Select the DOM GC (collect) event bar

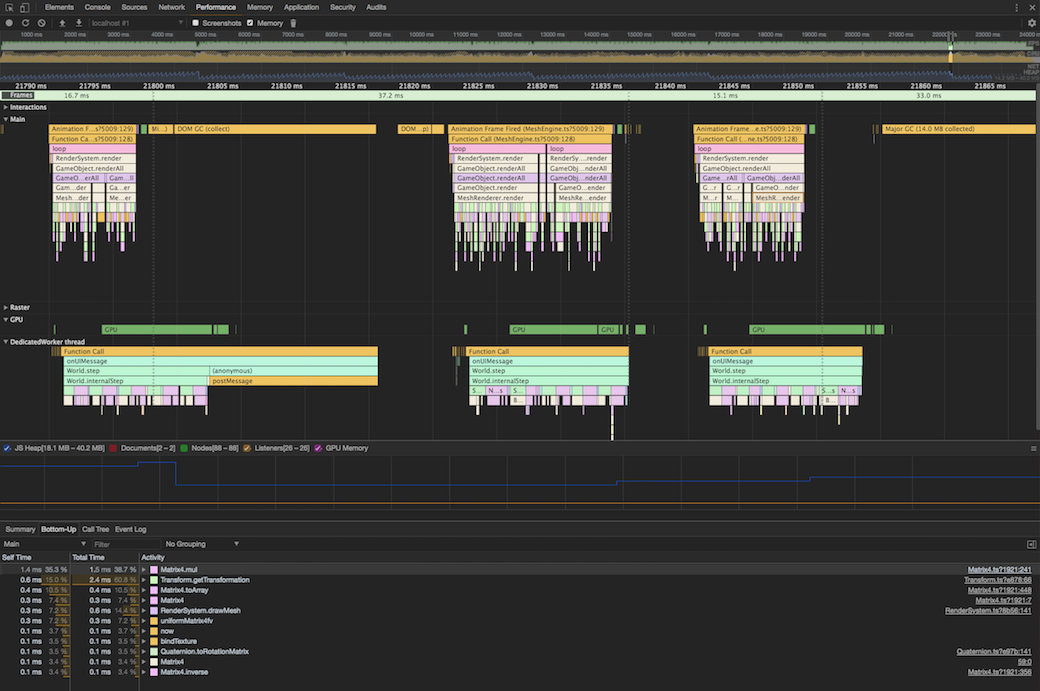coord(275,129)
